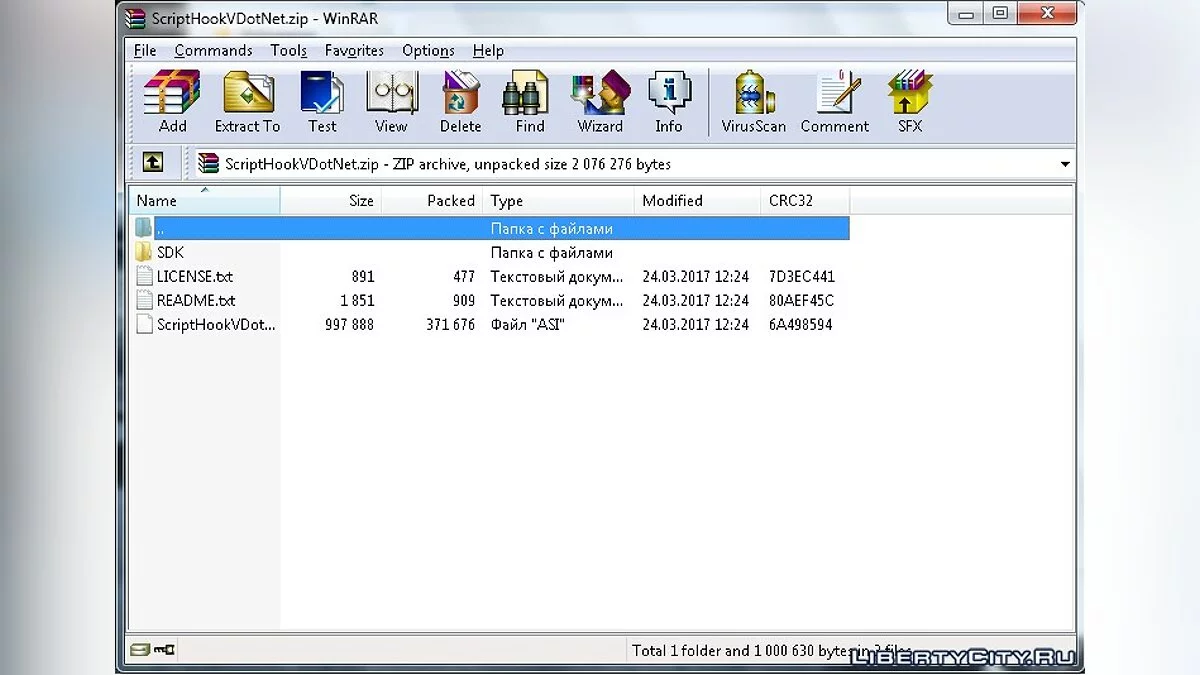Add a Comment to the archive

[x=834, y=102]
